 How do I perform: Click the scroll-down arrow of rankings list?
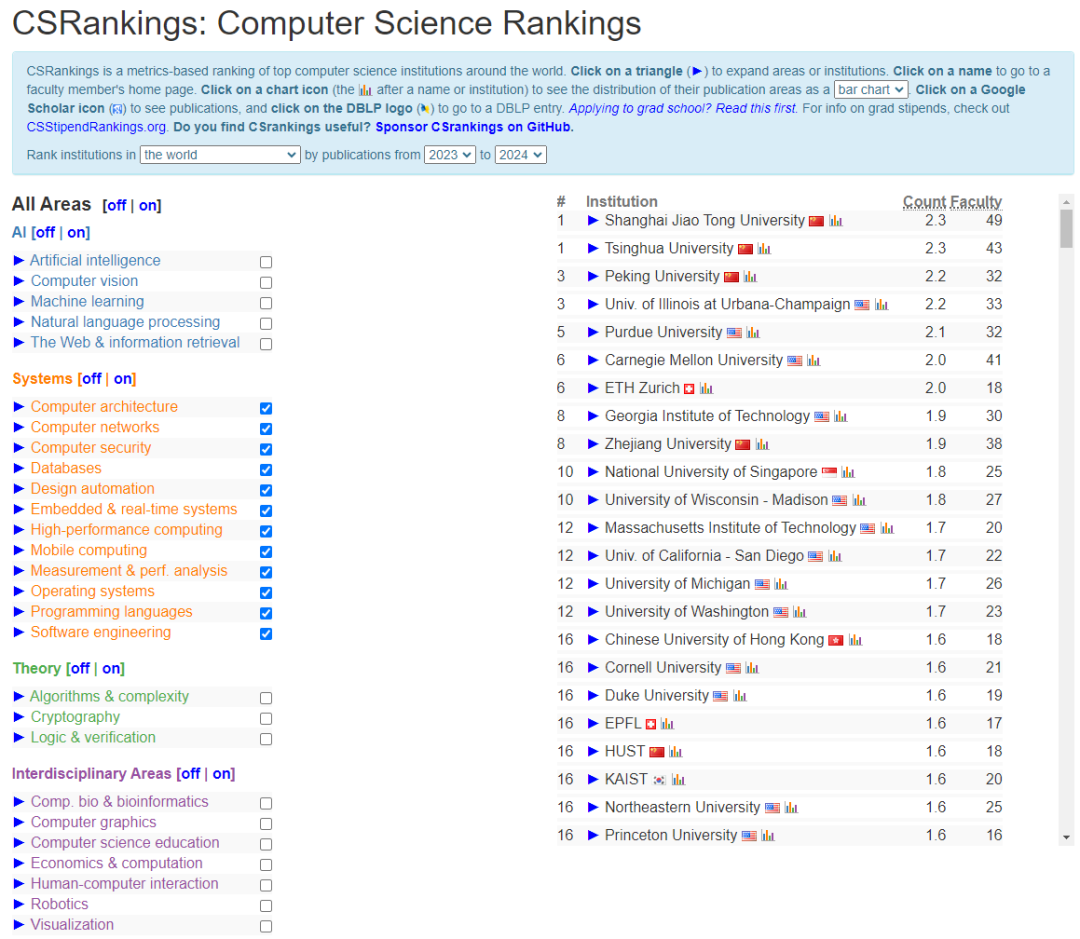coord(1066,837)
